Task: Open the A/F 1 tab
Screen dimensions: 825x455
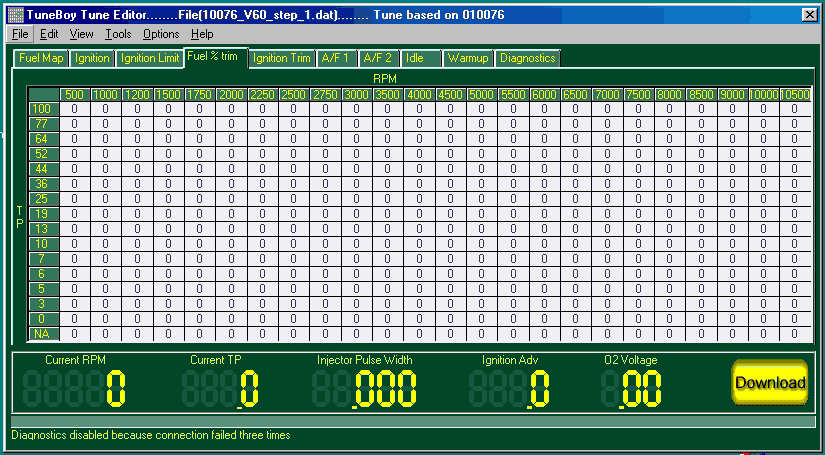Action: [337, 58]
